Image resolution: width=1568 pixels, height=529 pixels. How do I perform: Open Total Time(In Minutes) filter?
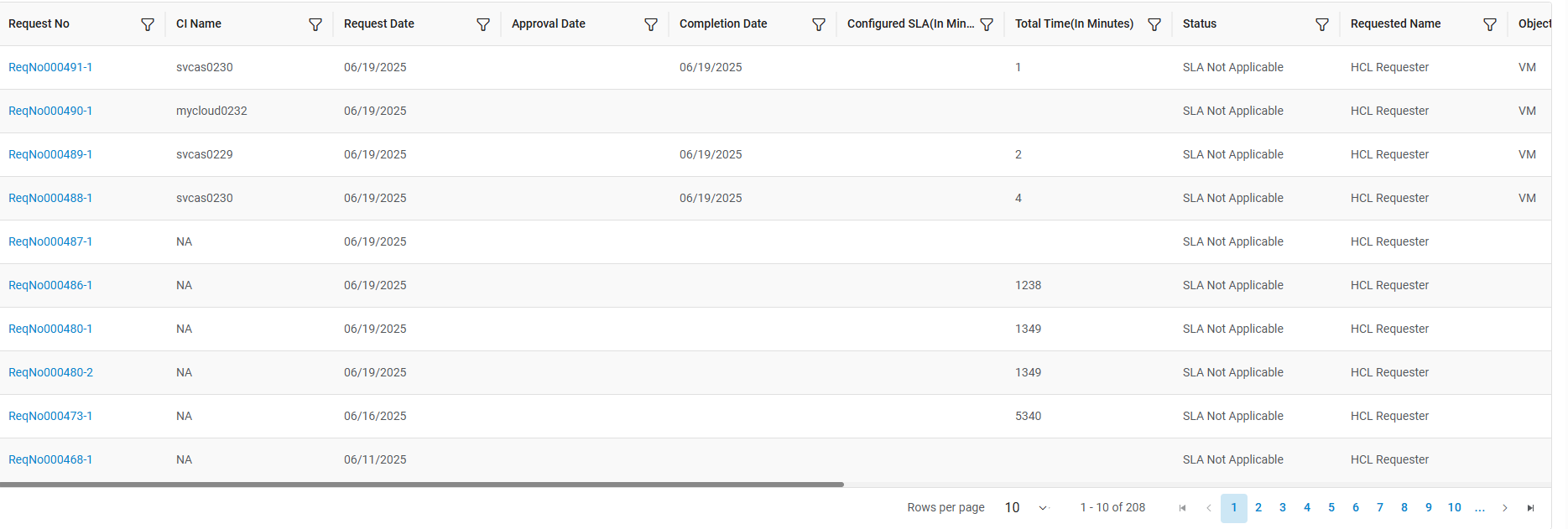[1154, 24]
